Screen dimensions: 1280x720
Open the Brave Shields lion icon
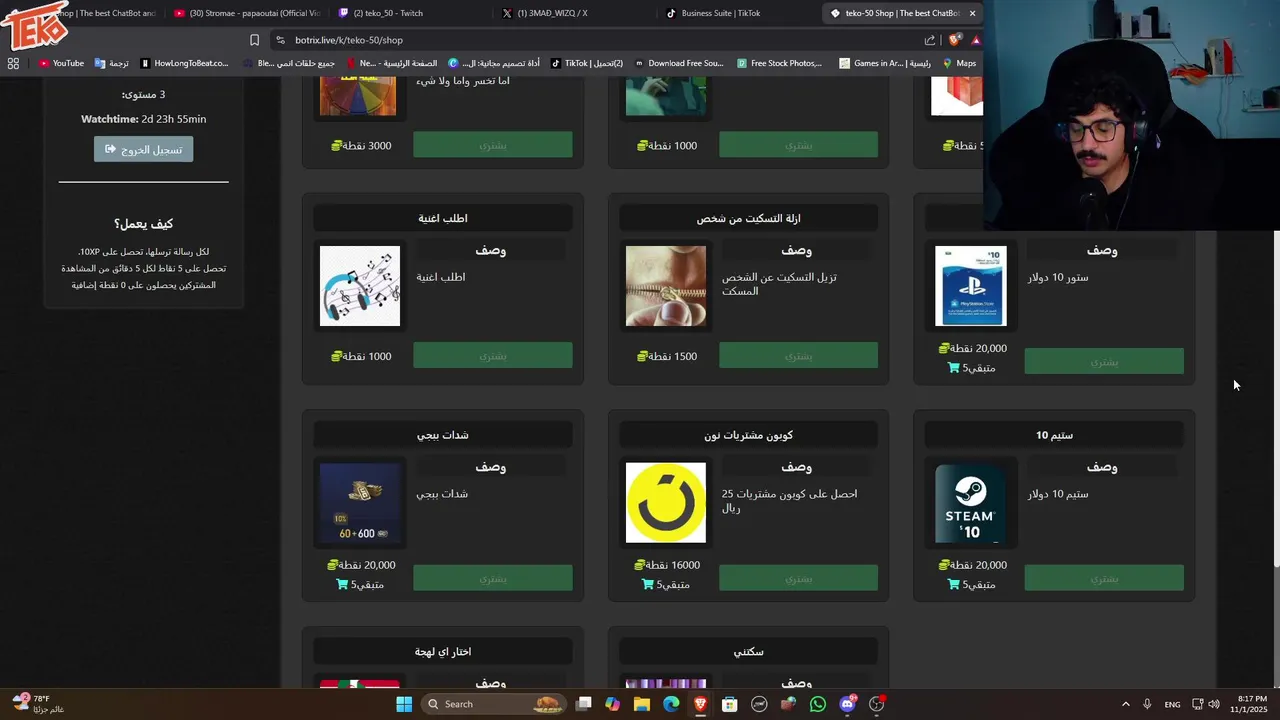click(955, 40)
